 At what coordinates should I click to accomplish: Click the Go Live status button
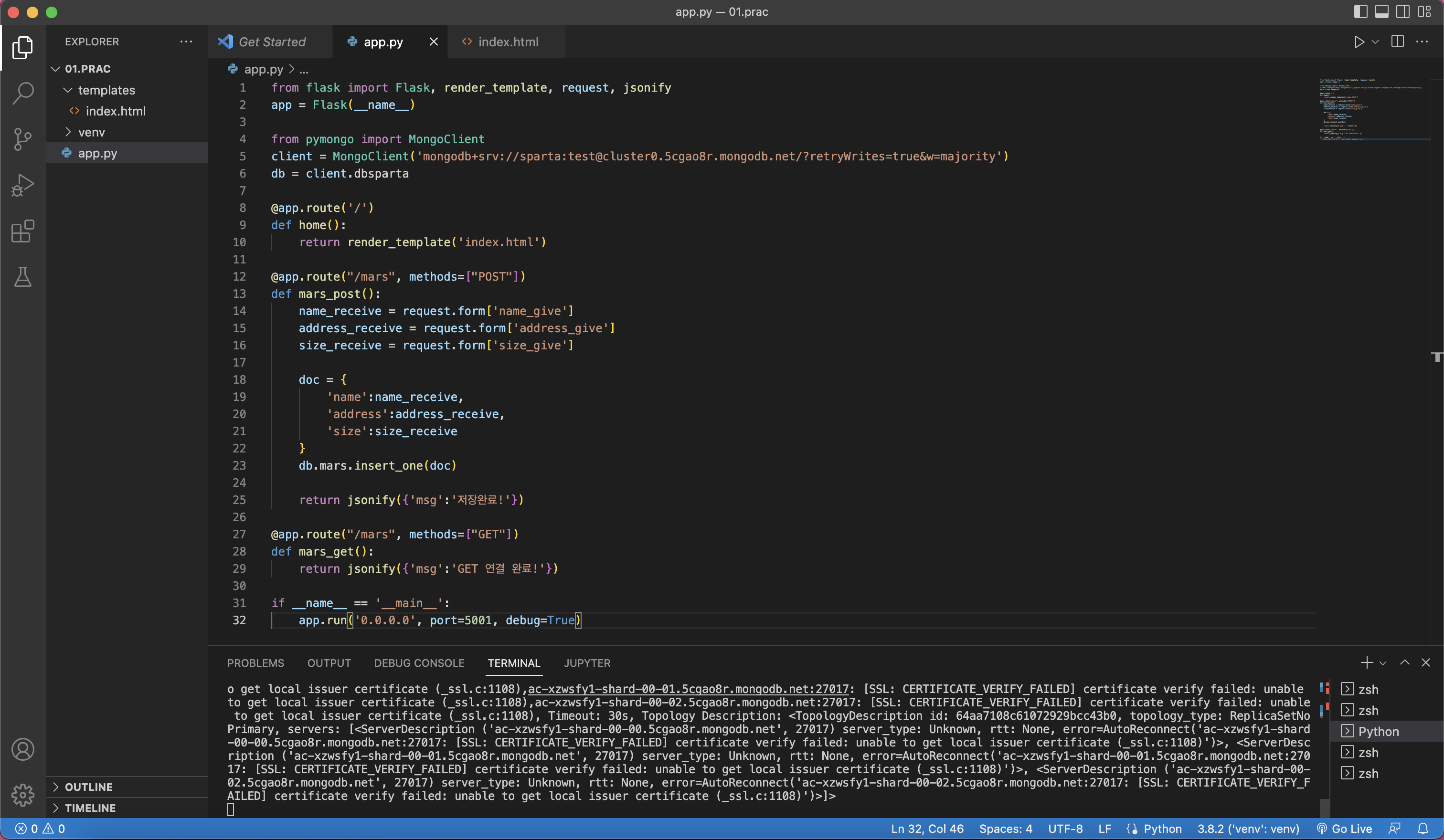click(x=1344, y=829)
